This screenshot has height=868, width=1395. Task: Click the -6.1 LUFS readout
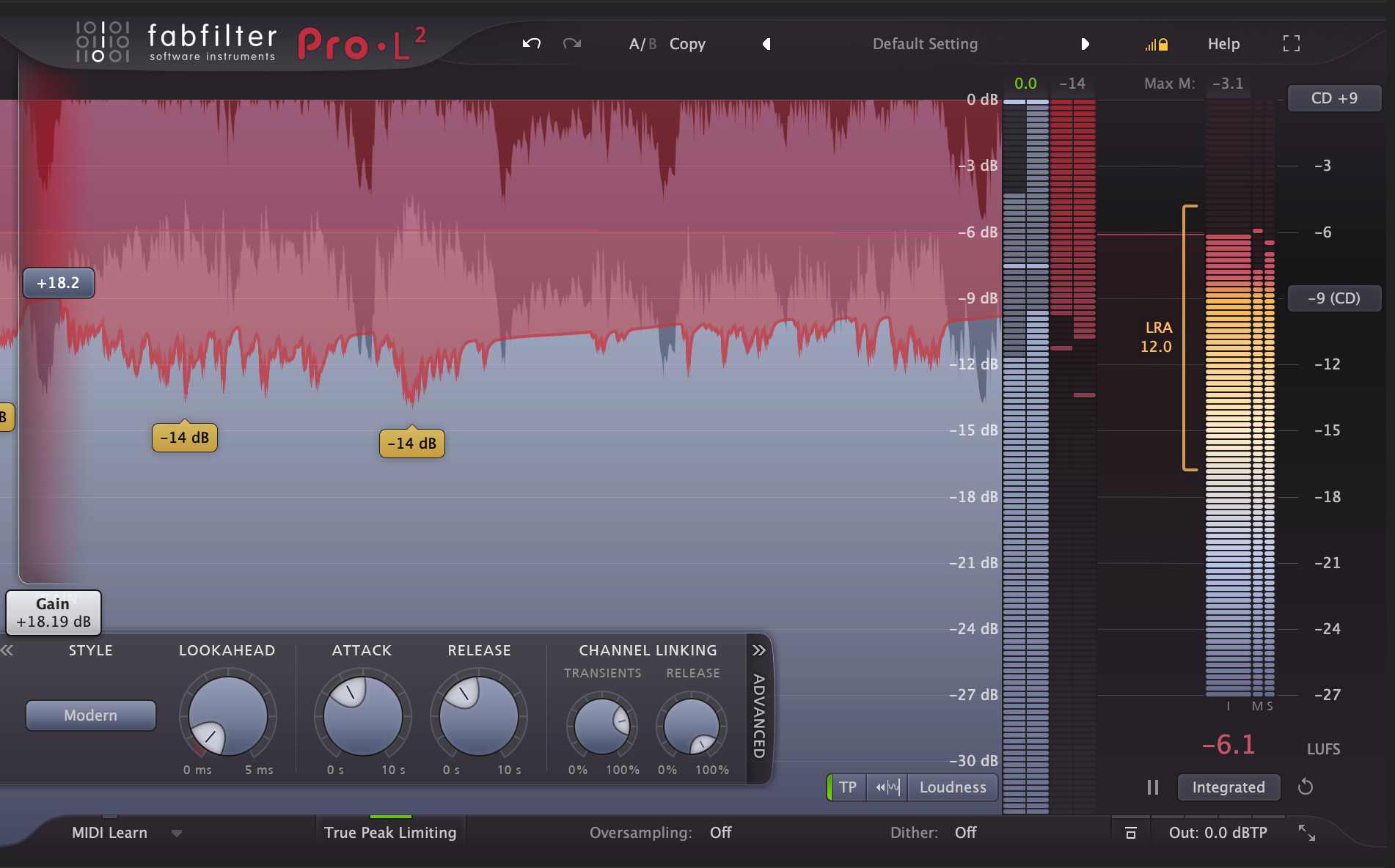[x=1229, y=745]
